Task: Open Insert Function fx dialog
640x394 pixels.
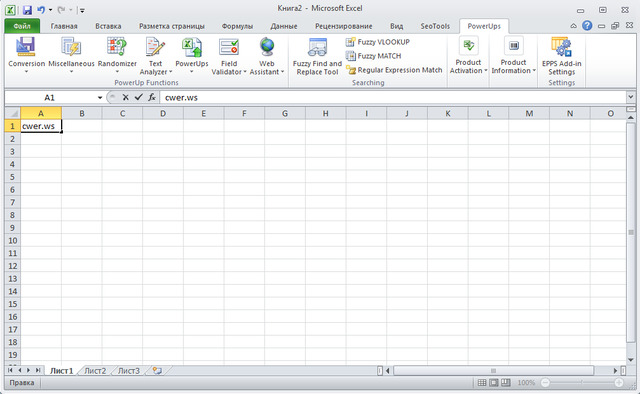Action: pos(152,97)
